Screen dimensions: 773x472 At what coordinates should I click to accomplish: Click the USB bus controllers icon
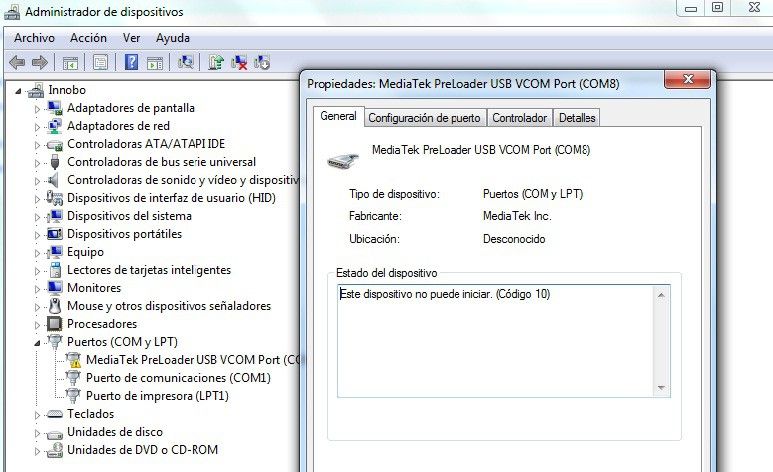click(x=55, y=162)
